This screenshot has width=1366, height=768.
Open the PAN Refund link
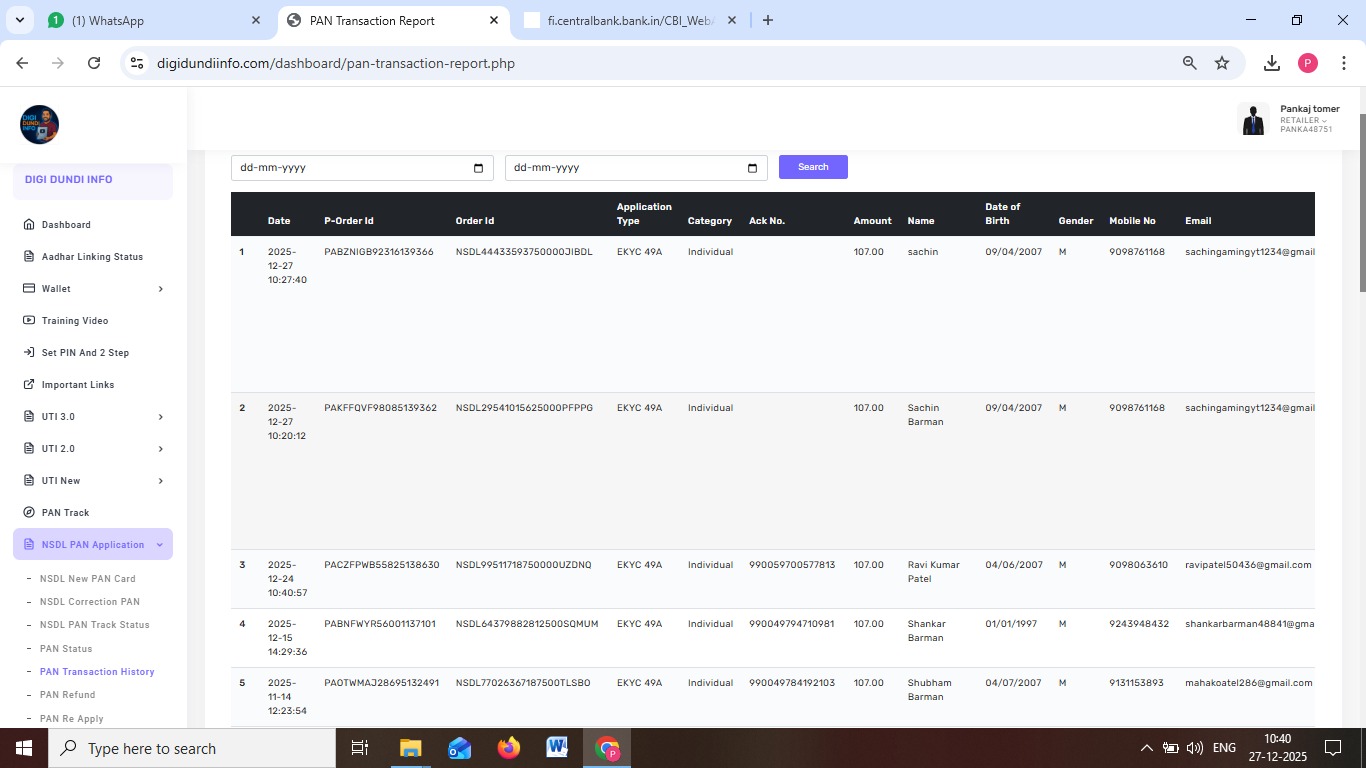point(67,695)
